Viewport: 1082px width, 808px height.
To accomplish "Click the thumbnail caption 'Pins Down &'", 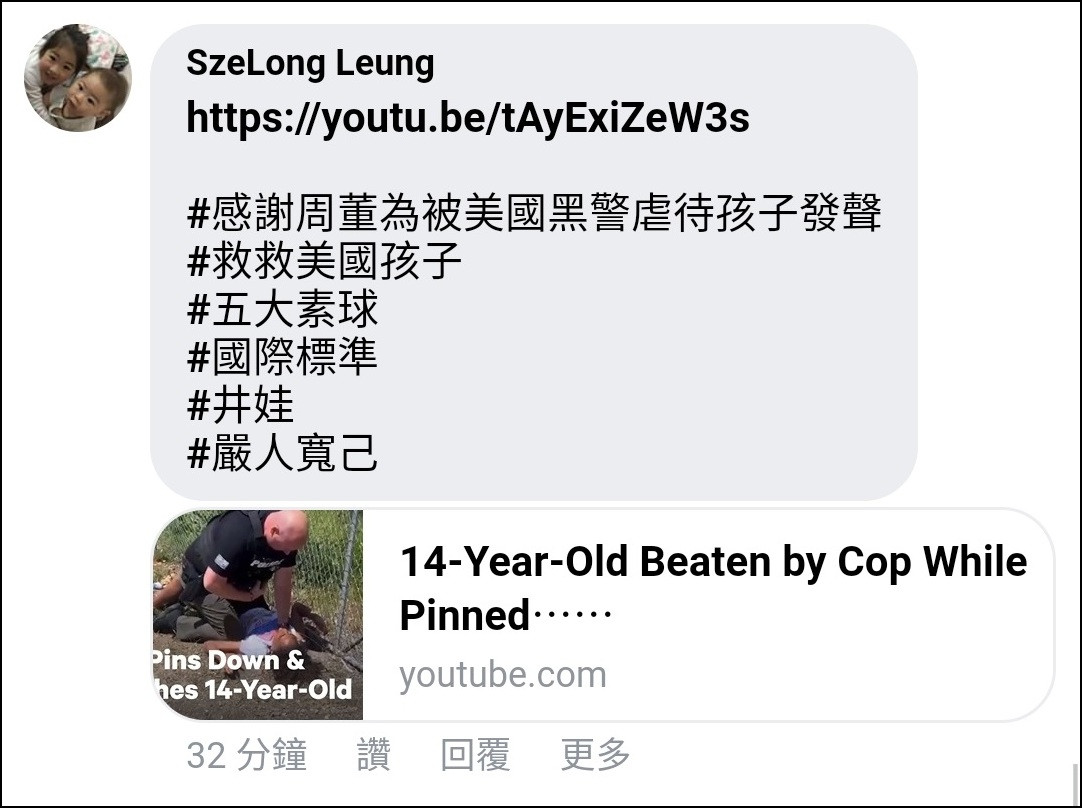I will click(228, 660).
